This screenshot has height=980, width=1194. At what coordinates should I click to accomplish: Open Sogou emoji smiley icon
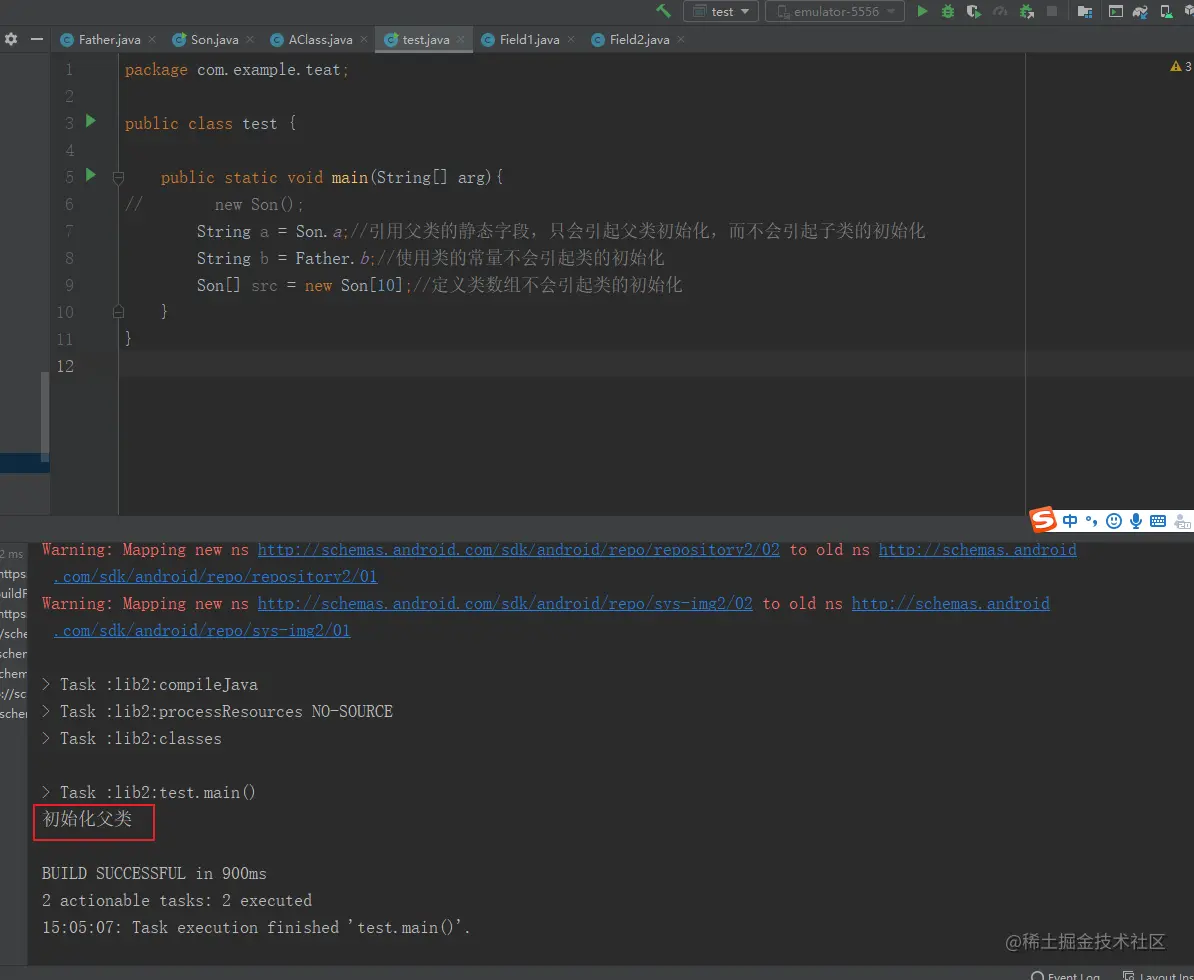[x=1114, y=521]
